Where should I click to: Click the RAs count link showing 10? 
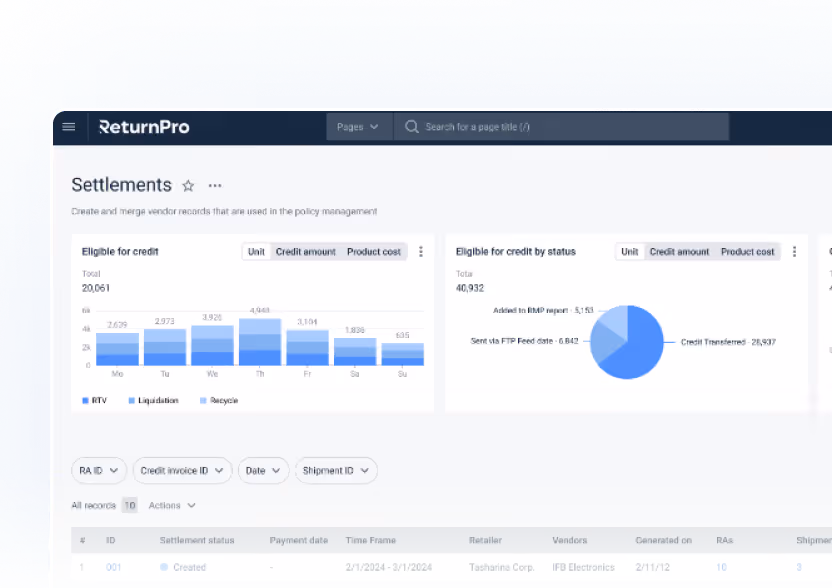click(721, 567)
